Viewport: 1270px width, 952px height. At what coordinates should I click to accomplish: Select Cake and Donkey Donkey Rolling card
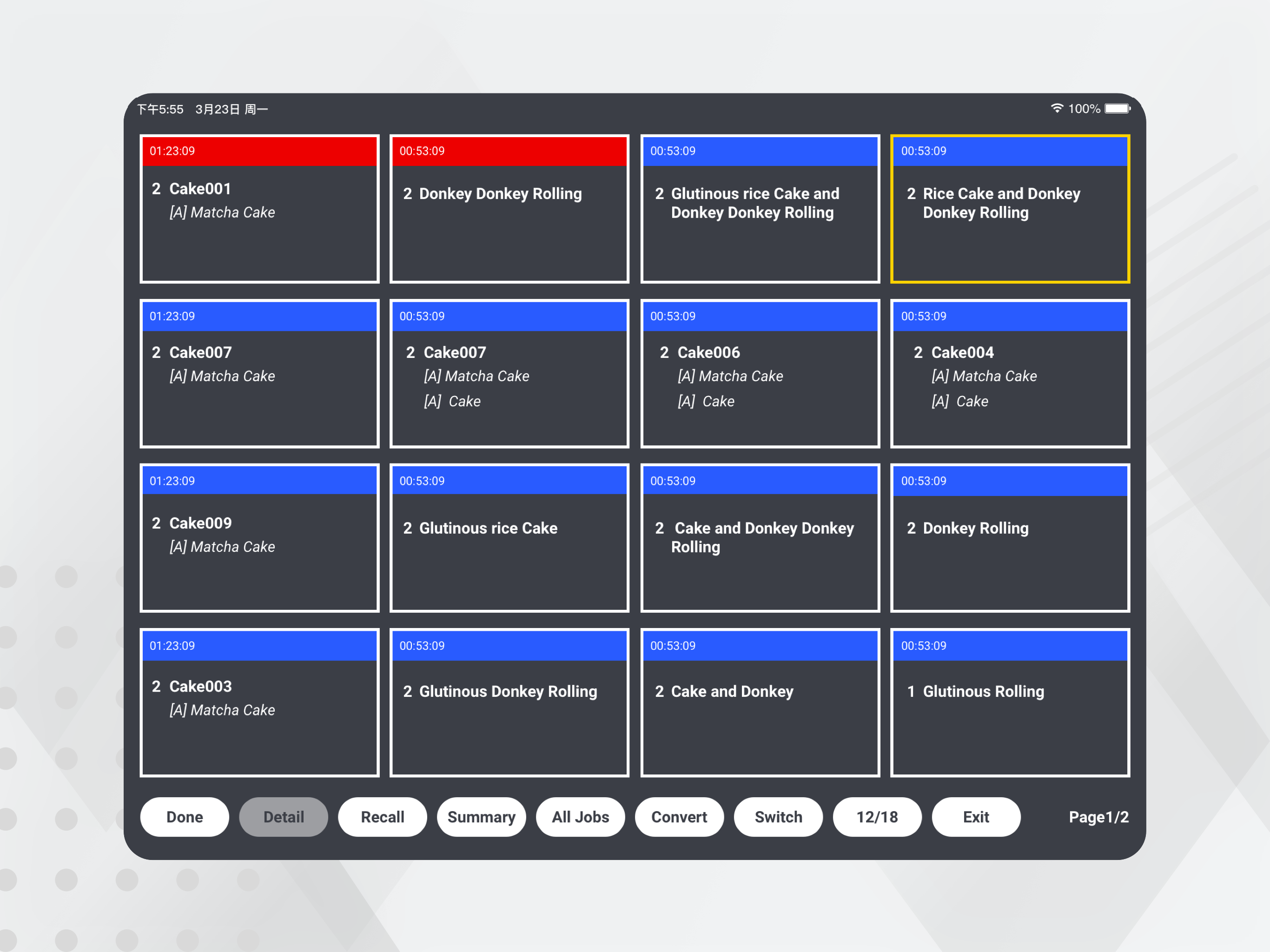[x=760, y=538]
